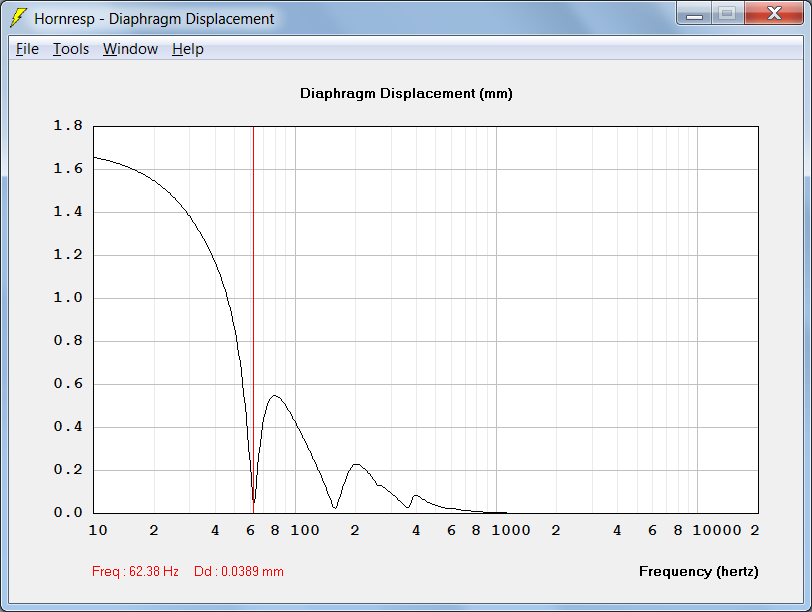Close the Diaphragm Displacement window

click(774, 13)
